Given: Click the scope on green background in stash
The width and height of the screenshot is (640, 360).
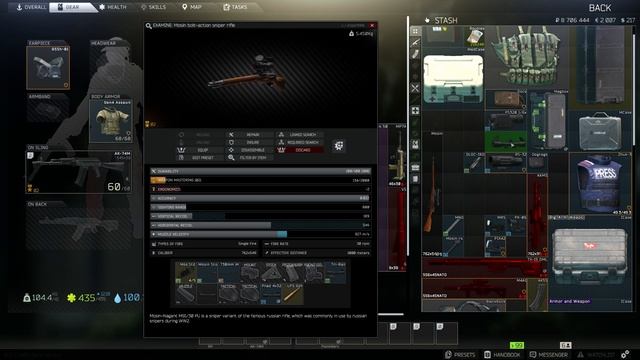Looking at the screenshot, I should coord(505,142).
